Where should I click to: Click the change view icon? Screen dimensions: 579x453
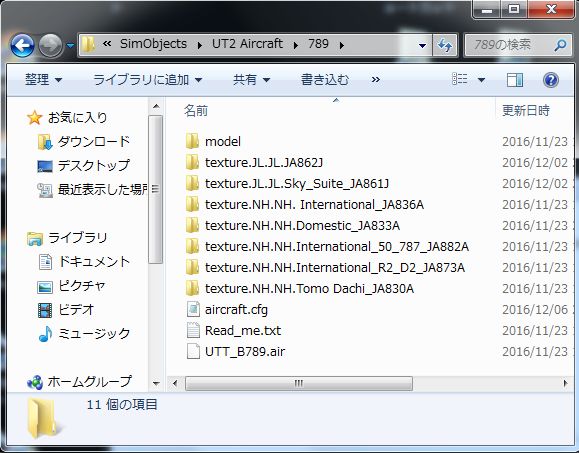pyautogui.click(x=460, y=79)
